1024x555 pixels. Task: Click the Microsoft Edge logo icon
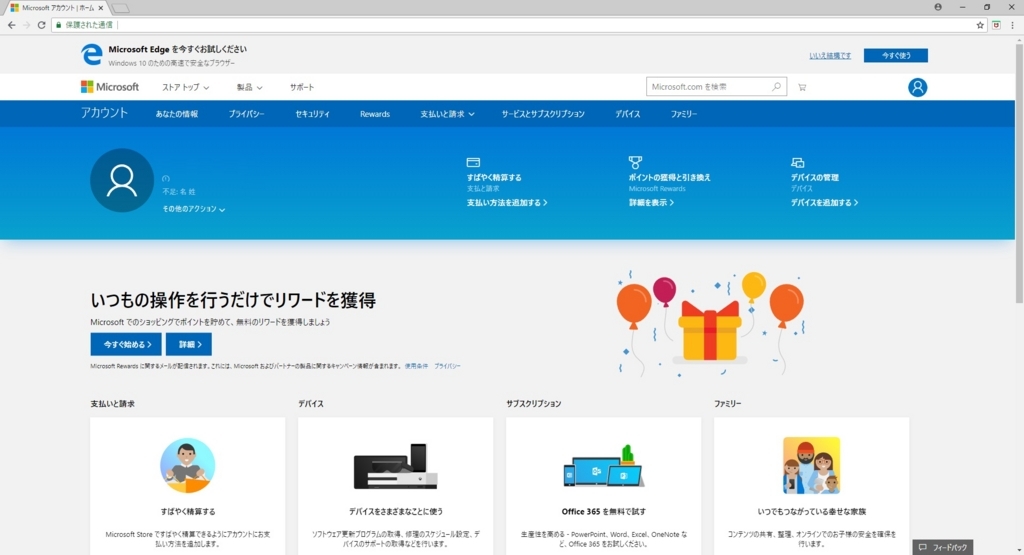pyautogui.click(x=91, y=55)
